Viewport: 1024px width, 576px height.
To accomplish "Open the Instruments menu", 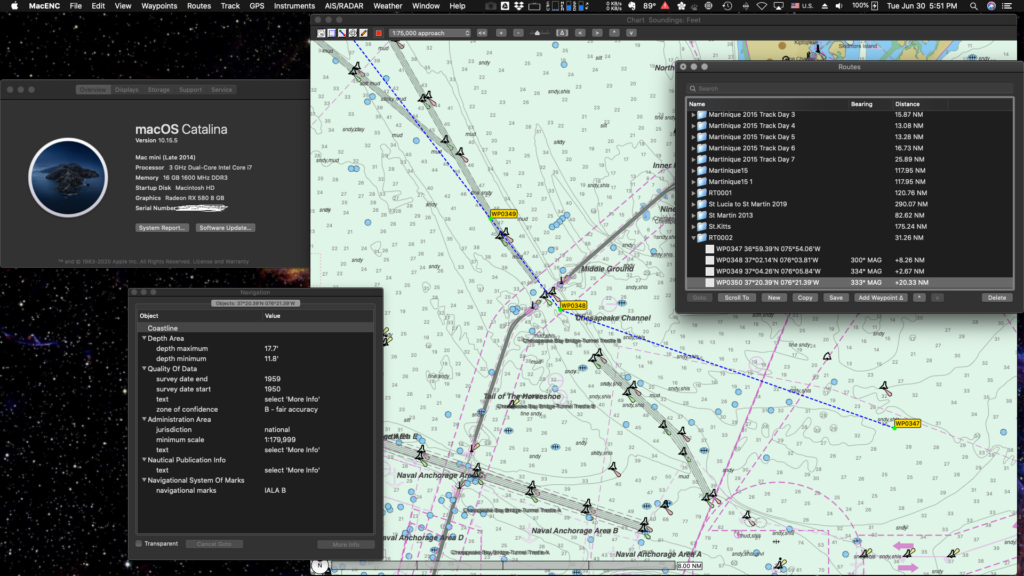I will [x=294, y=6].
